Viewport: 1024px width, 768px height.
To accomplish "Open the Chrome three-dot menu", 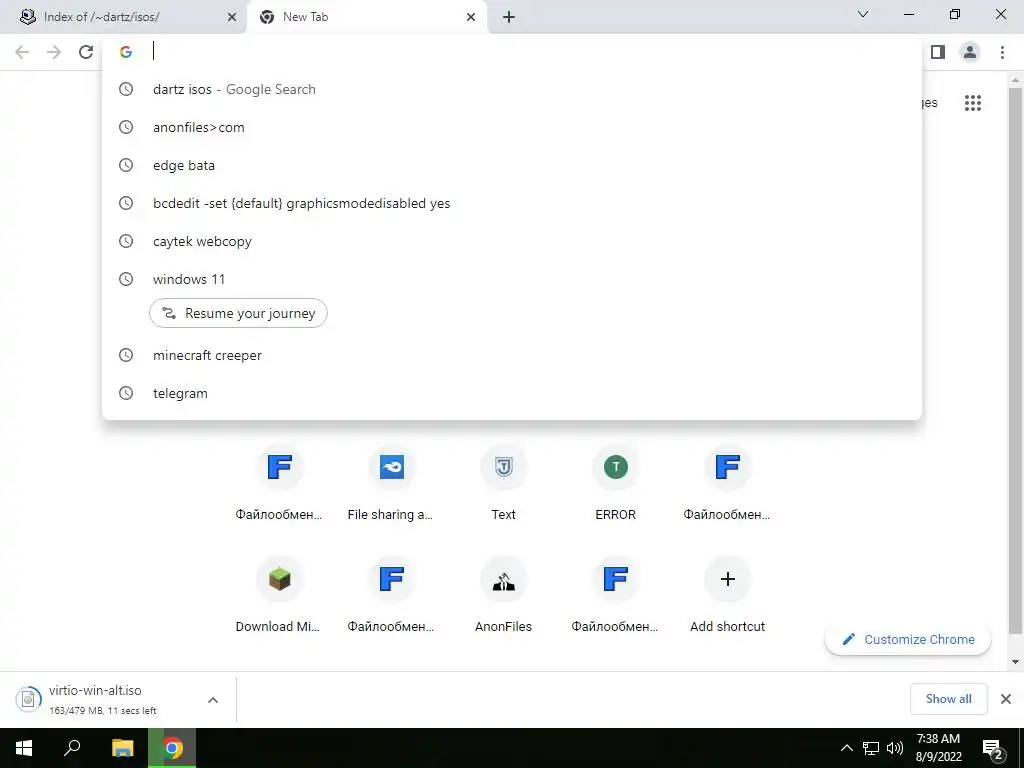I will coord(1002,52).
